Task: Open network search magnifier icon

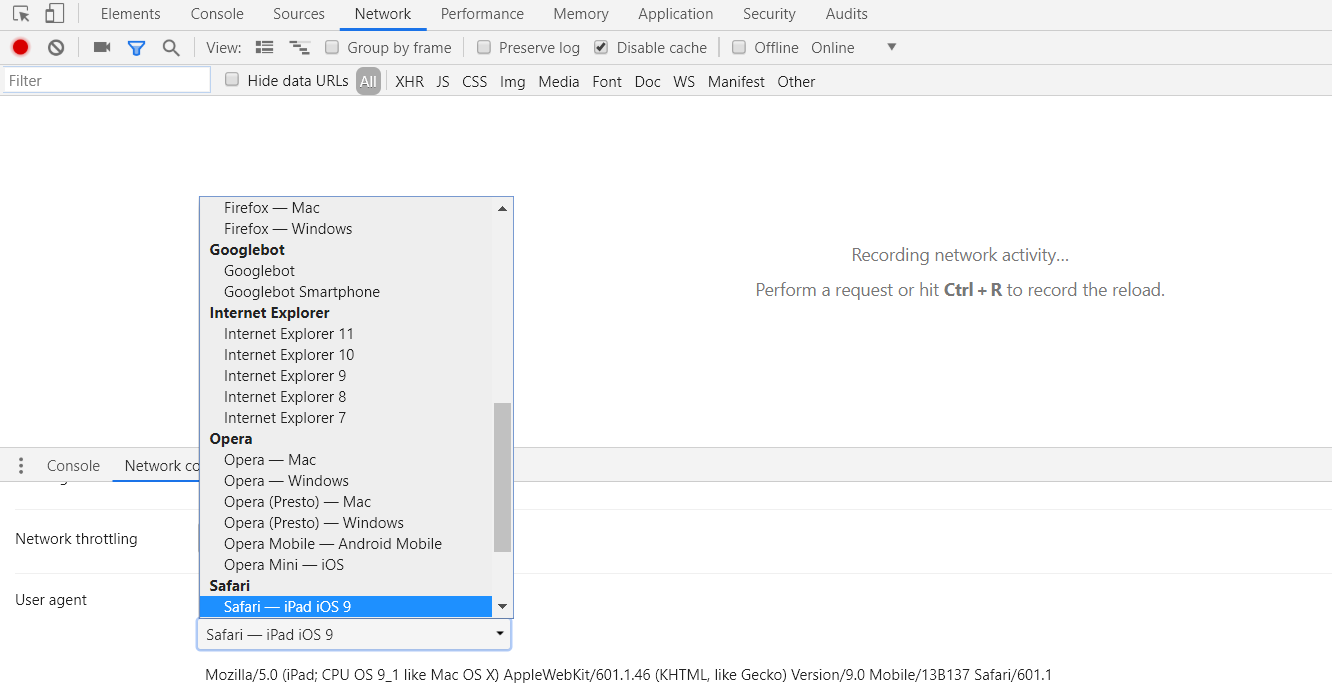Action: (x=171, y=47)
